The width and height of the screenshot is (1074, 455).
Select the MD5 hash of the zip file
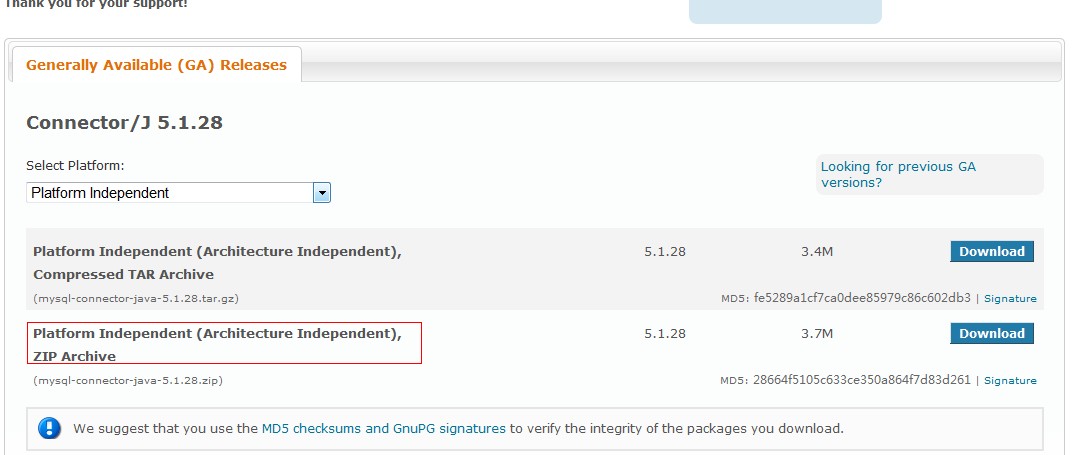coord(862,380)
